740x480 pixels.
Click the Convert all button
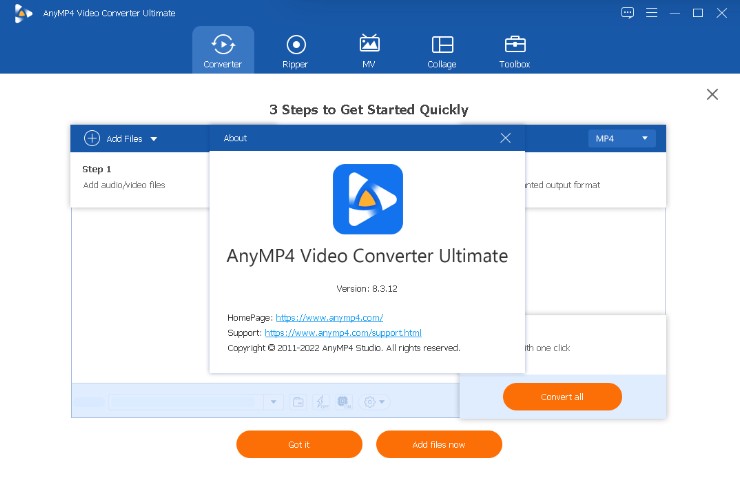pos(562,396)
